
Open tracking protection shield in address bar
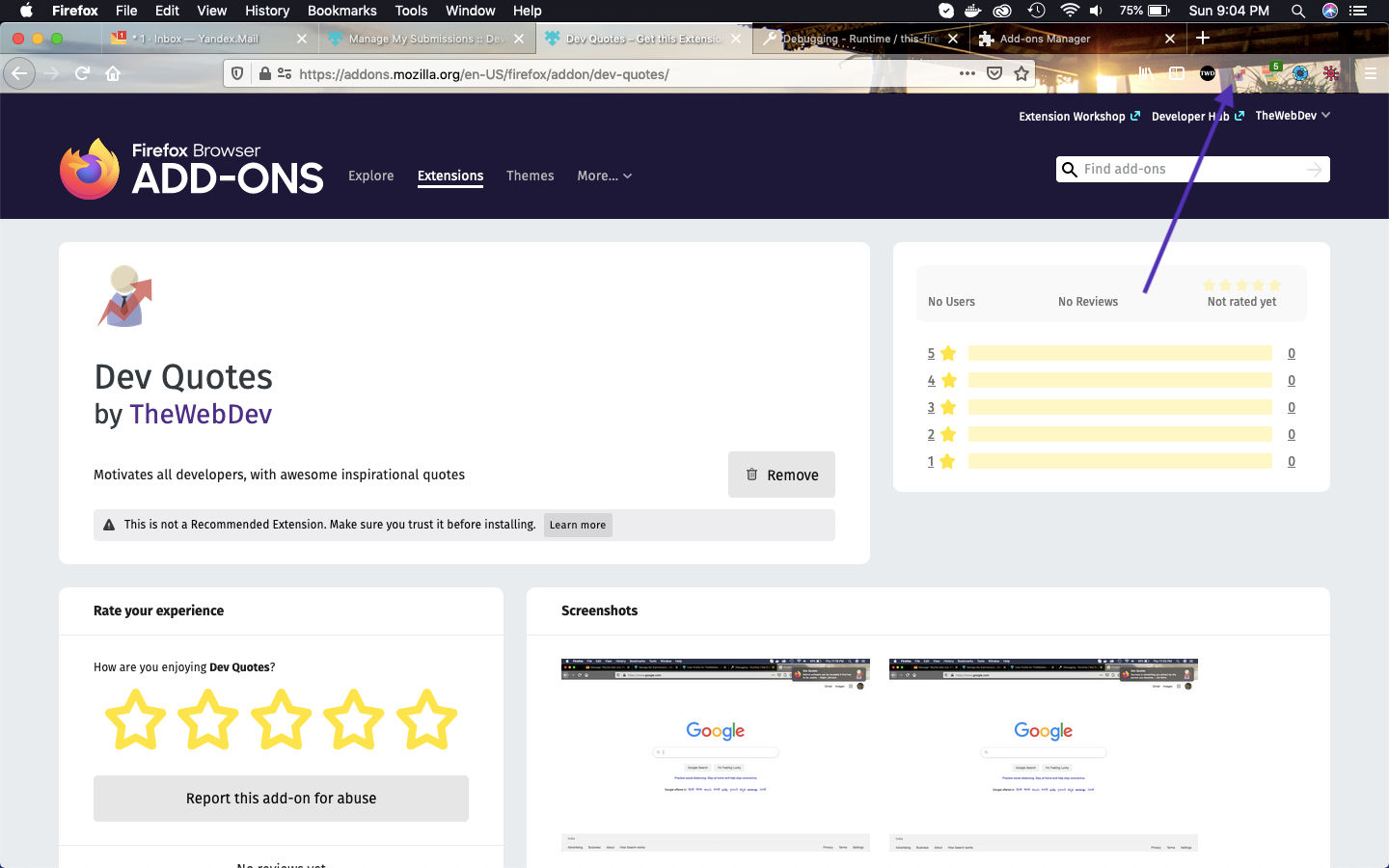point(237,73)
